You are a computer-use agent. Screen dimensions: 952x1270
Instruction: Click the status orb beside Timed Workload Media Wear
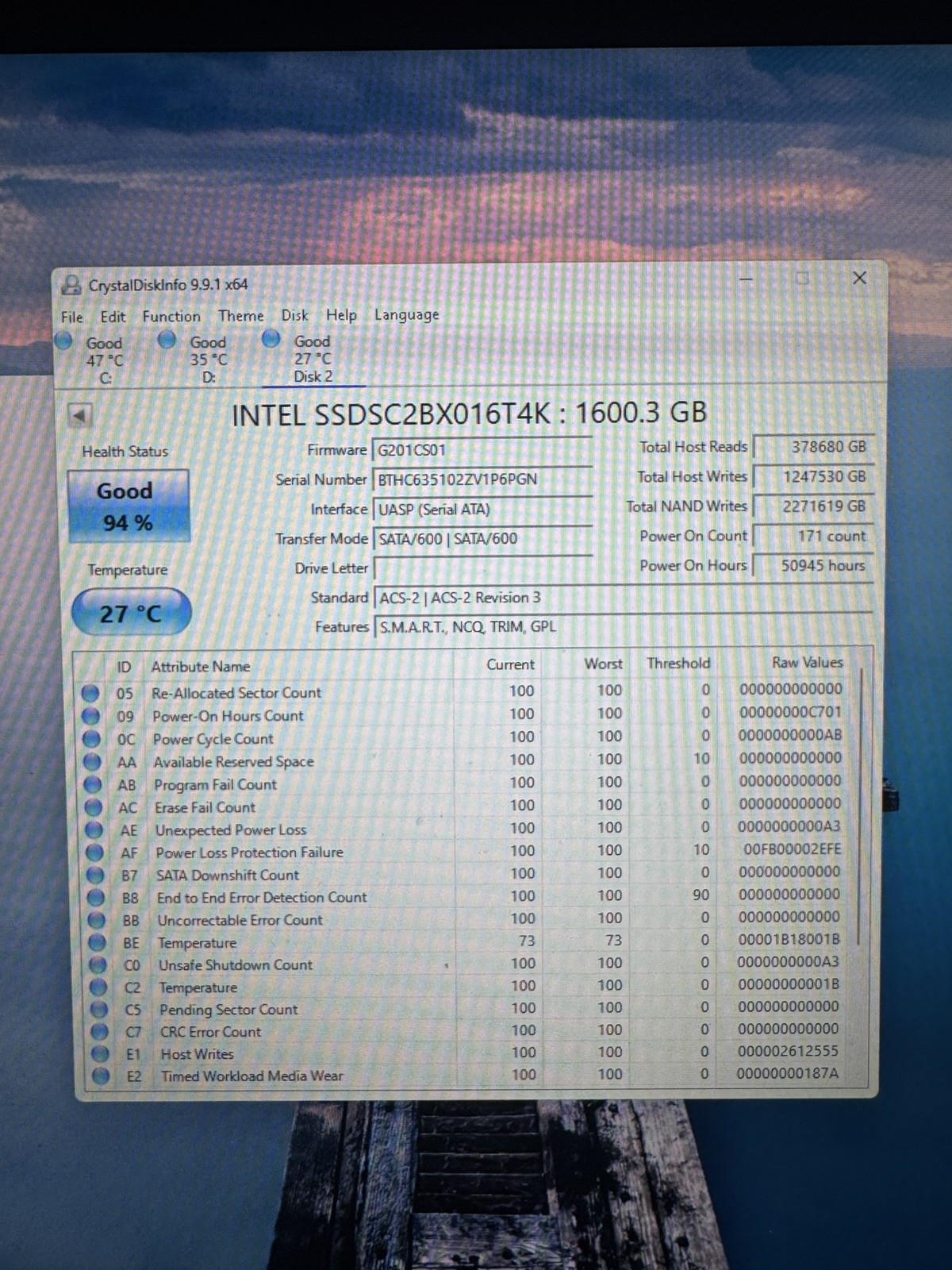(x=101, y=1076)
